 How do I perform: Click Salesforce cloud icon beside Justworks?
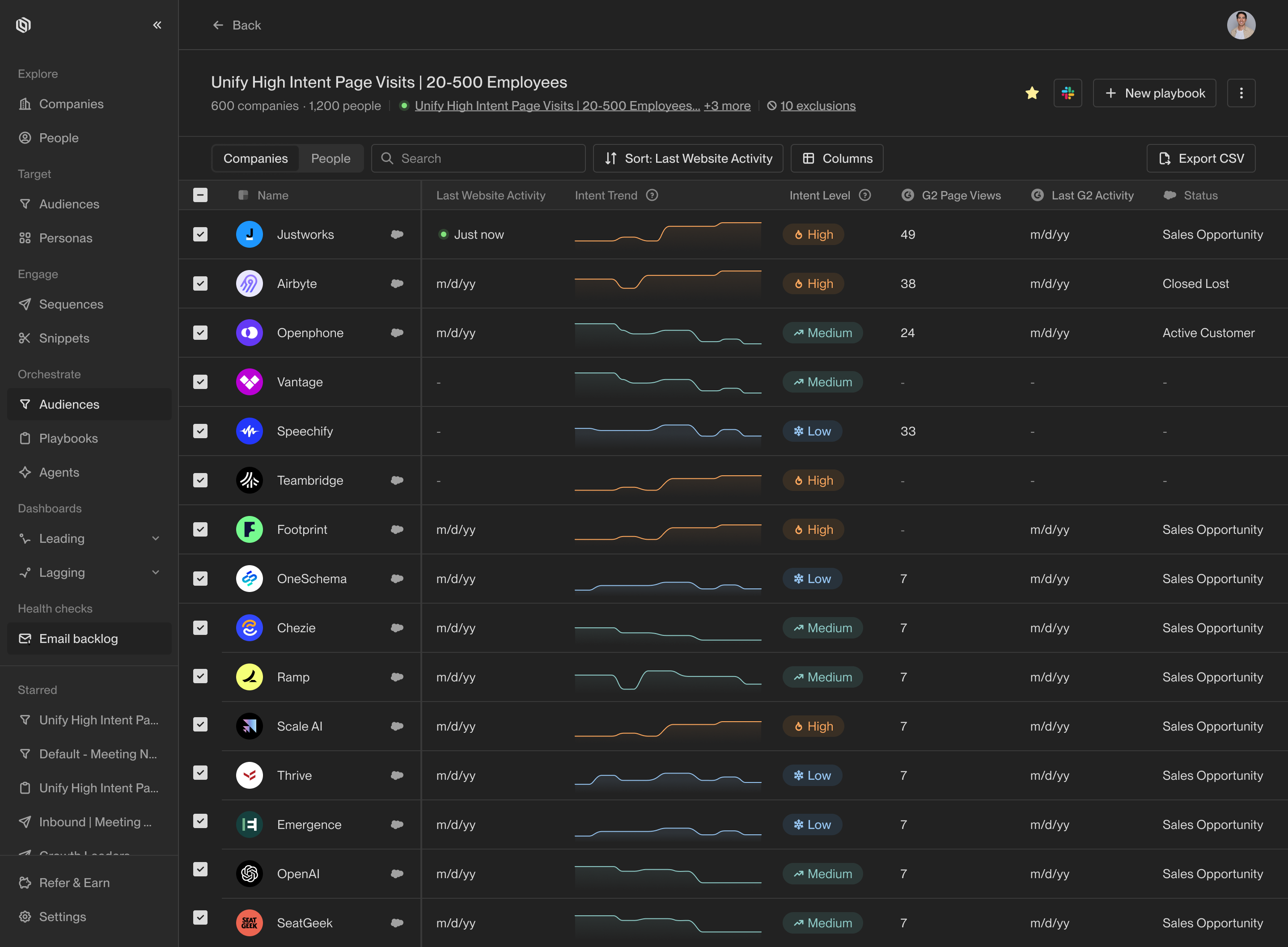pyautogui.click(x=397, y=234)
